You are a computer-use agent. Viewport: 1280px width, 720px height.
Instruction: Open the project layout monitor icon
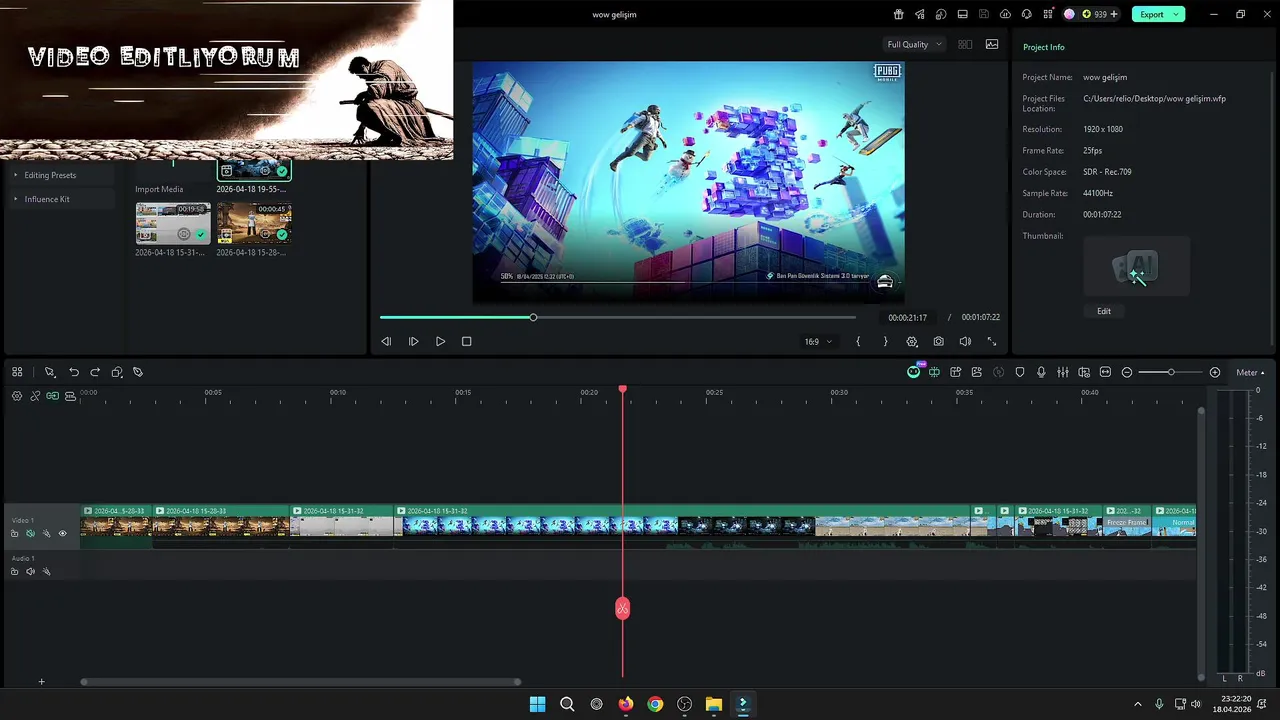pyautogui.click(x=963, y=14)
